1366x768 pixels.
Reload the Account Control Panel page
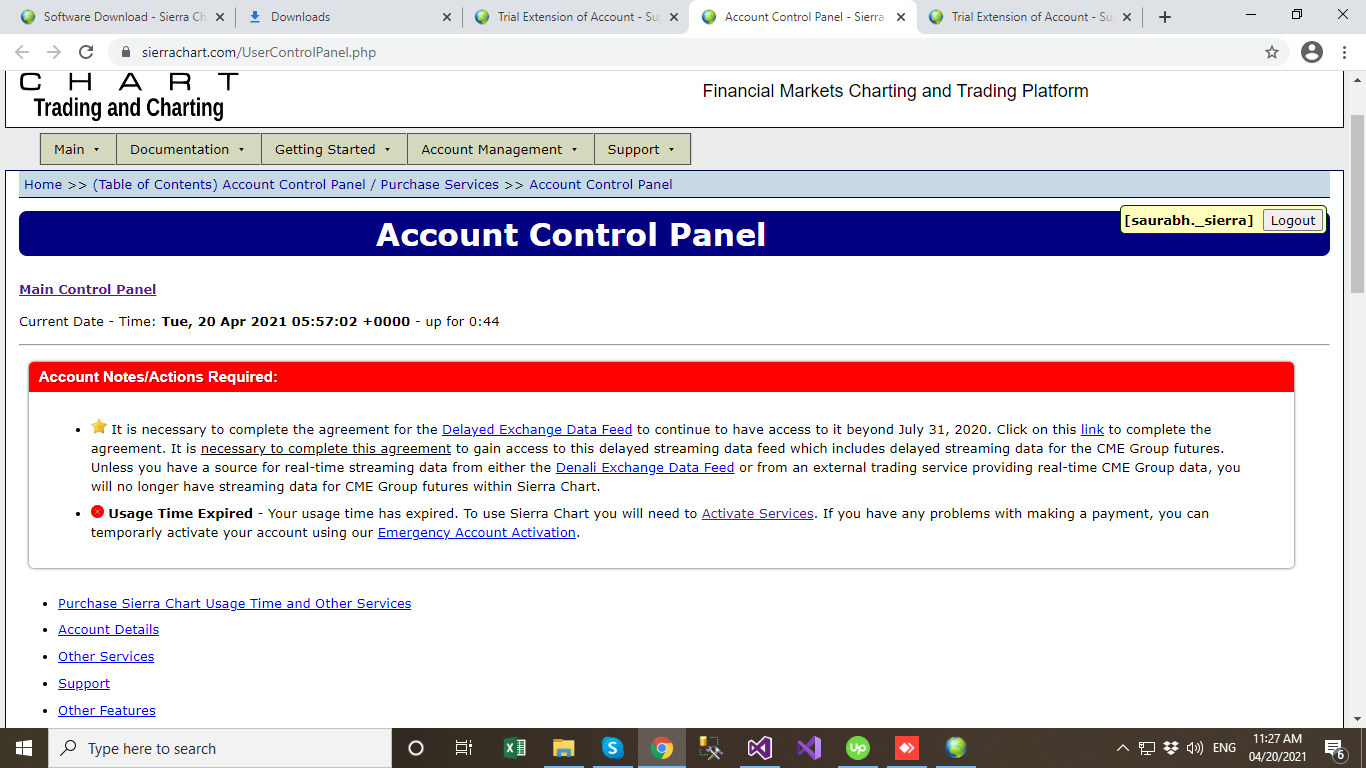tap(86, 52)
